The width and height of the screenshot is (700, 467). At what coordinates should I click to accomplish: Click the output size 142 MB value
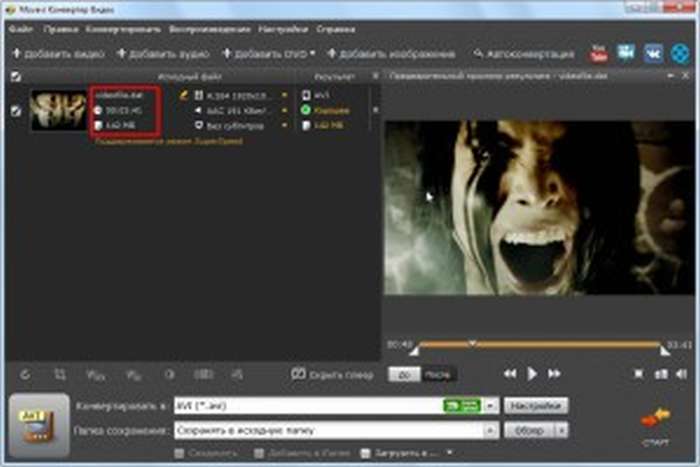tap(329, 125)
